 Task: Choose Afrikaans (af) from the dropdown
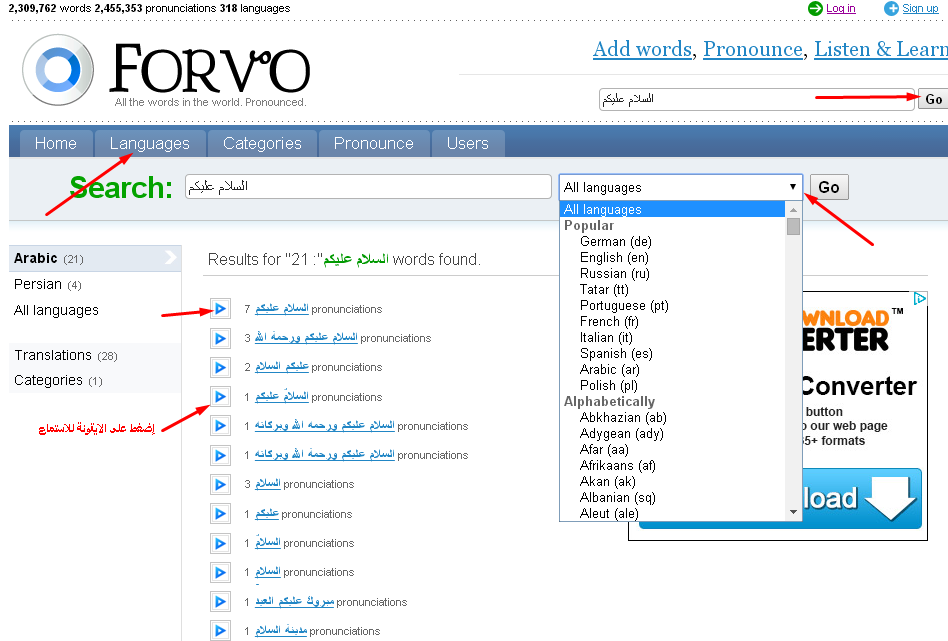pos(617,466)
